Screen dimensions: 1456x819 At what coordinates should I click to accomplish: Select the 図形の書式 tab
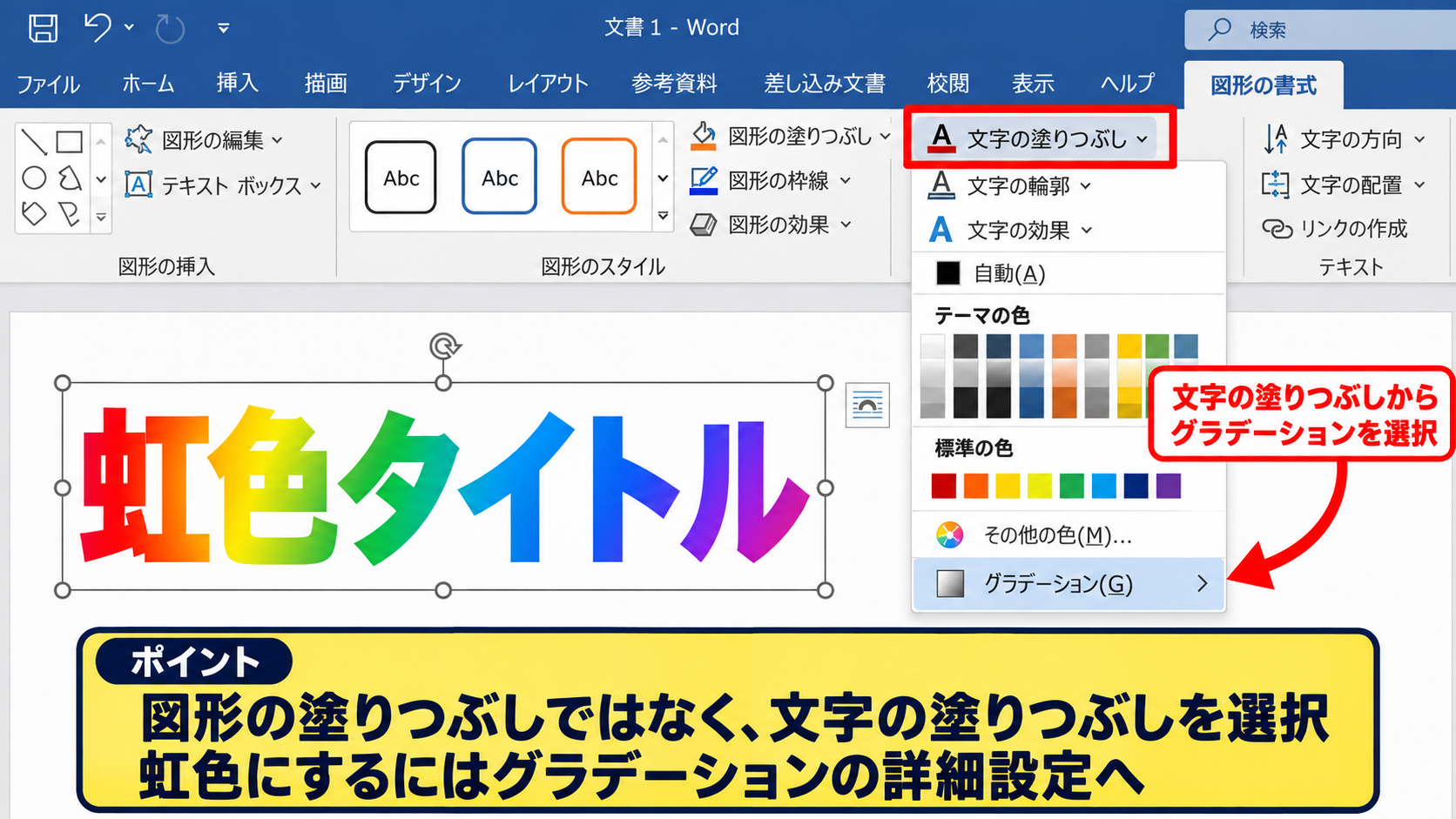(x=1264, y=85)
